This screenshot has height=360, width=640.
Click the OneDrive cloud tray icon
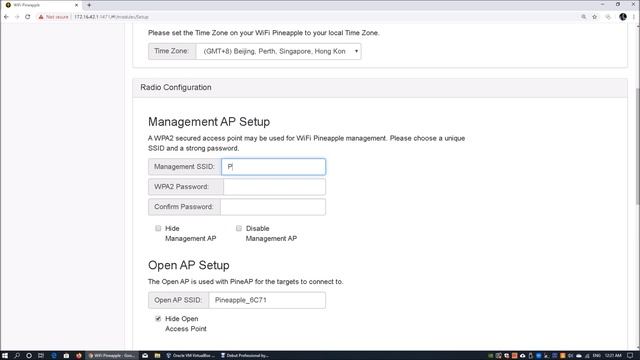[x=579, y=356]
